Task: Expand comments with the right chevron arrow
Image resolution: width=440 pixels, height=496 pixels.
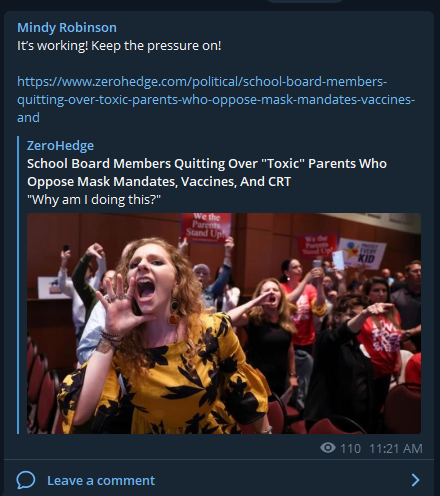Action: point(415,480)
